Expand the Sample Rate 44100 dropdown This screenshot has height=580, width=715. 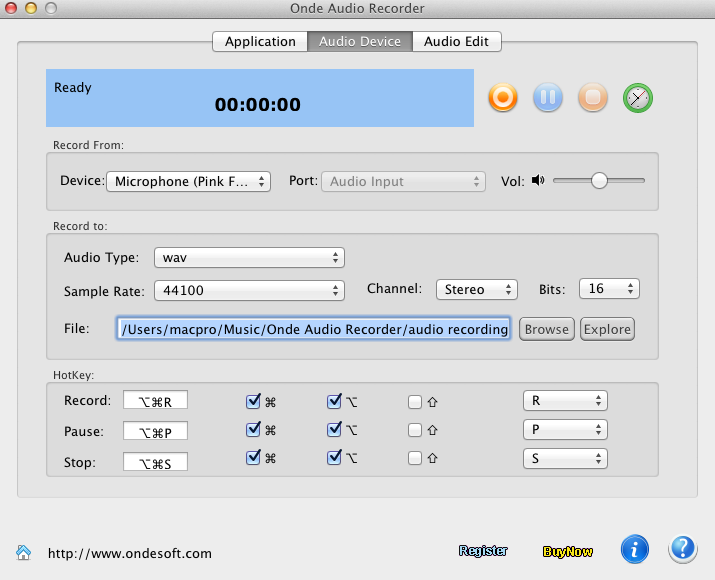click(x=249, y=290)
